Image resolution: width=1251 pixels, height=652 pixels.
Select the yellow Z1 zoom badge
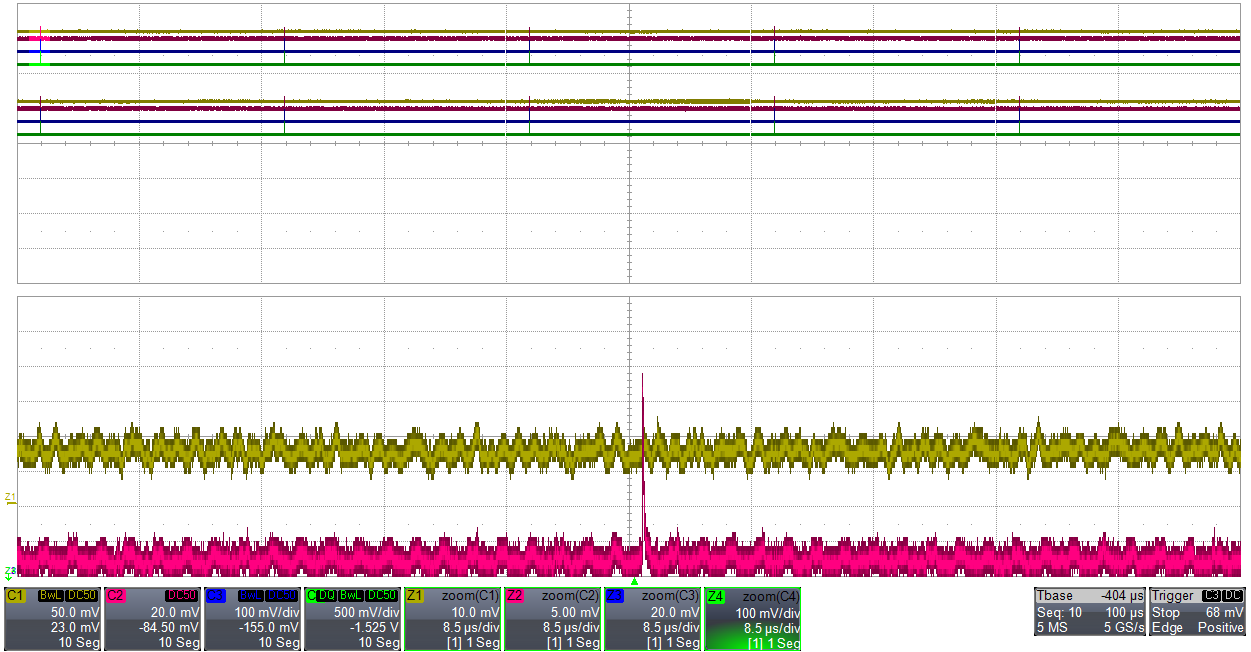tap(415, 596)
